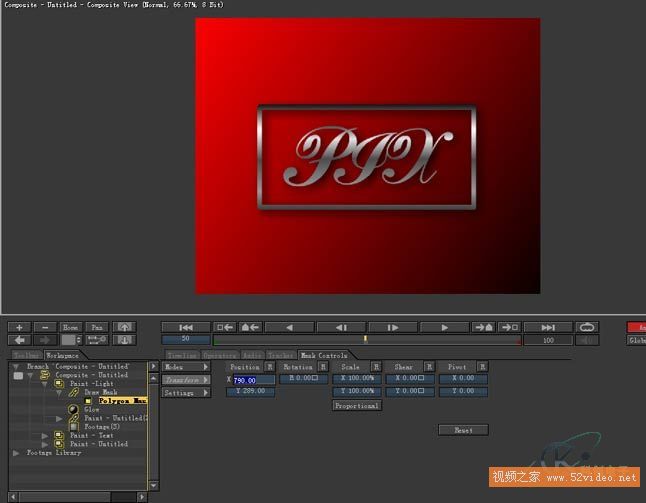Collapse the Branch 'Composite - Untitled' node
This screenshot has width=646, height=503.
tap(16, 366)
